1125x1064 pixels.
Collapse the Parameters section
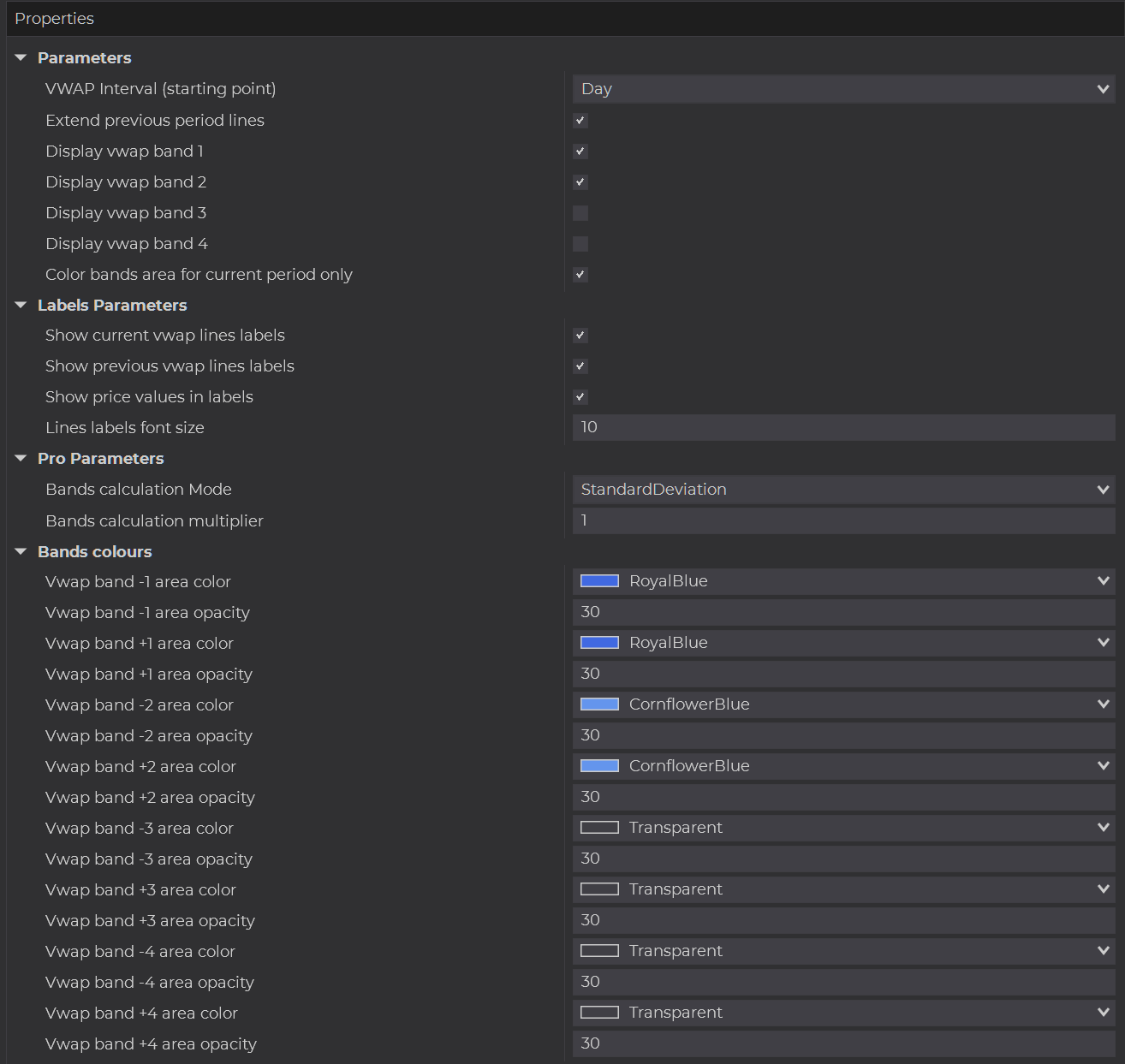point(21,58)
